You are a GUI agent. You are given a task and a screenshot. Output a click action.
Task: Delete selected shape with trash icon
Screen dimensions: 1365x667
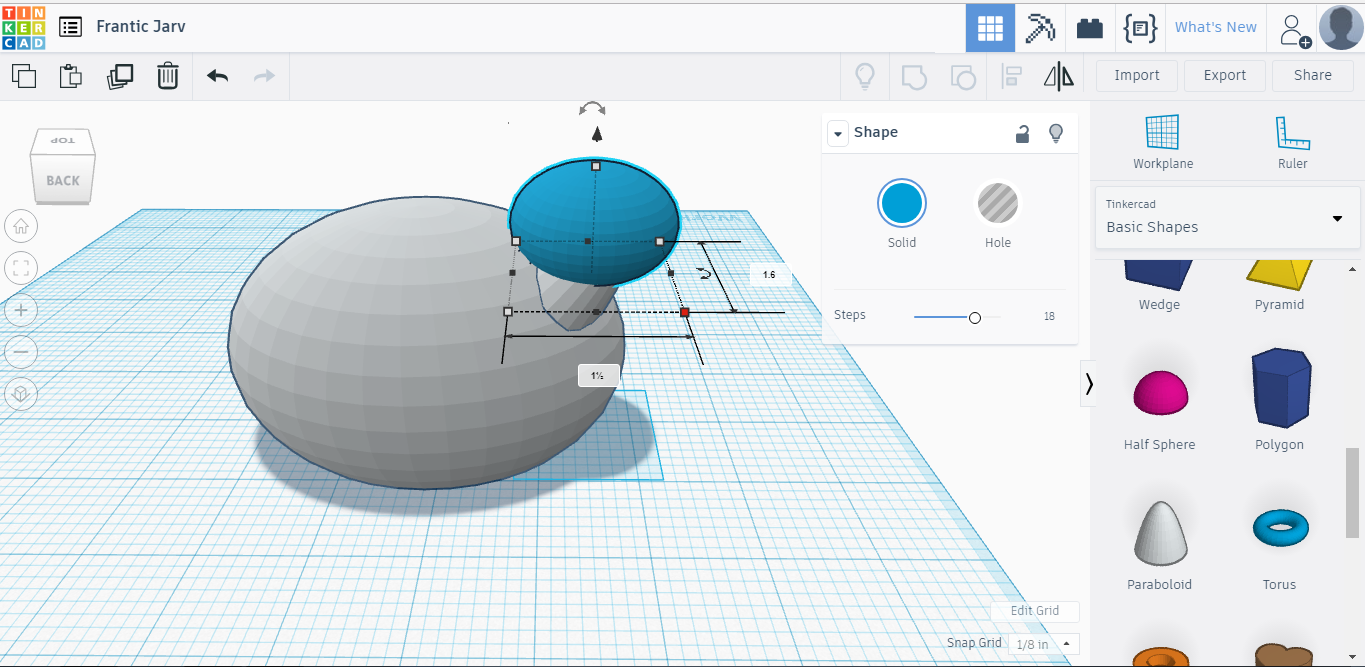tap(168, 76)
